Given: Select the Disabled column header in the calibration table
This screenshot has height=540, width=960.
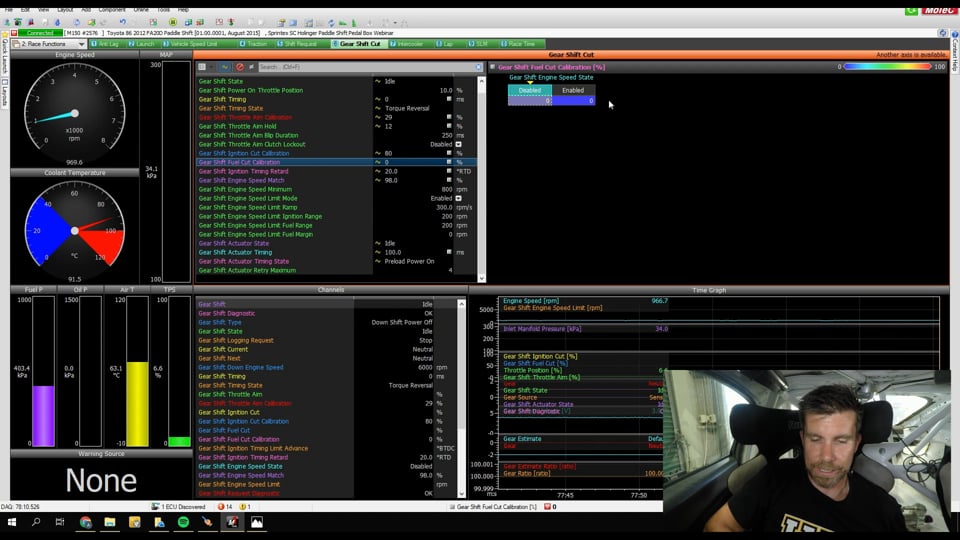Looking at the screenshot, I should click(530, 90).
